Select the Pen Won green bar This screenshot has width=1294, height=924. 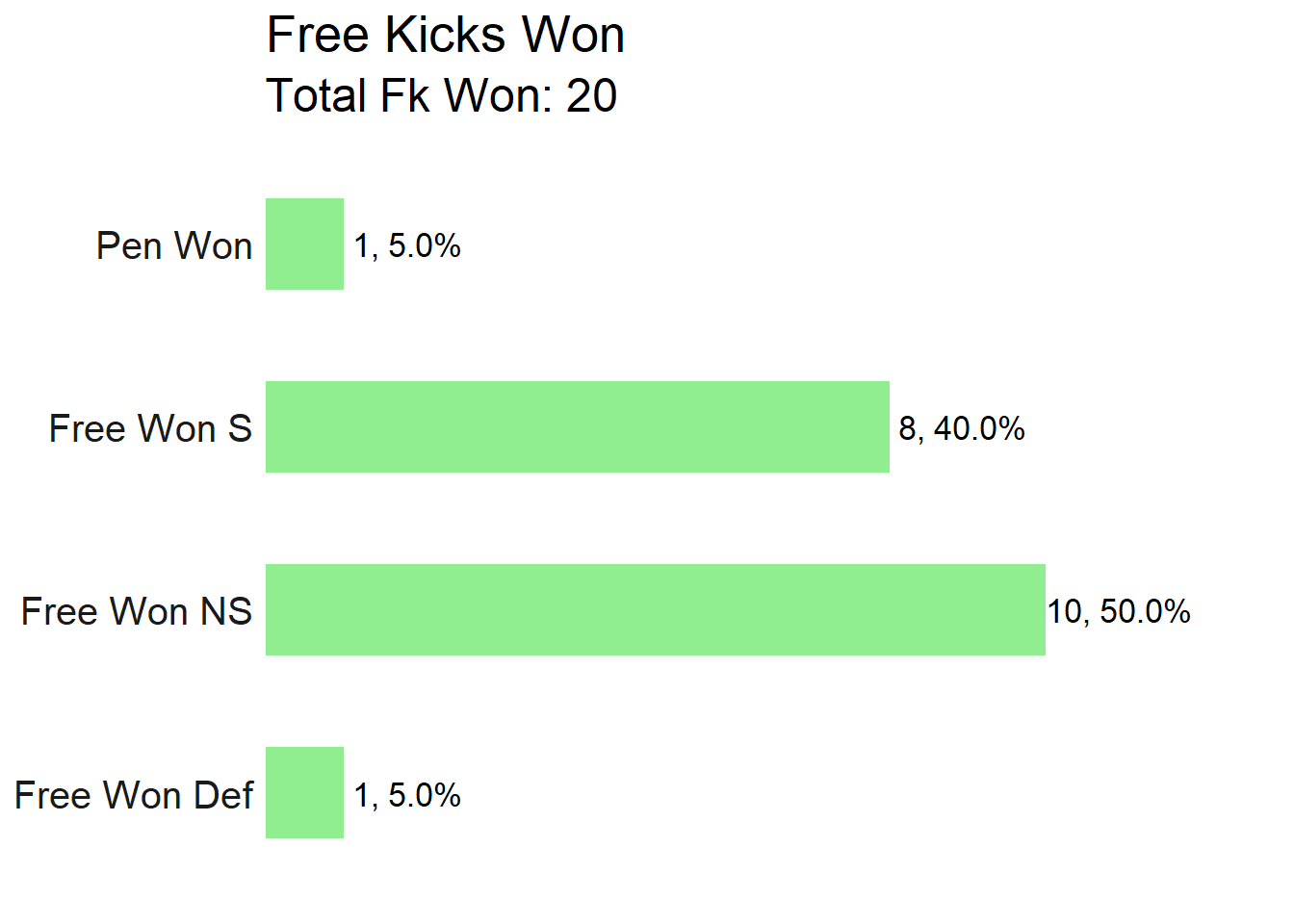[304, 244]
